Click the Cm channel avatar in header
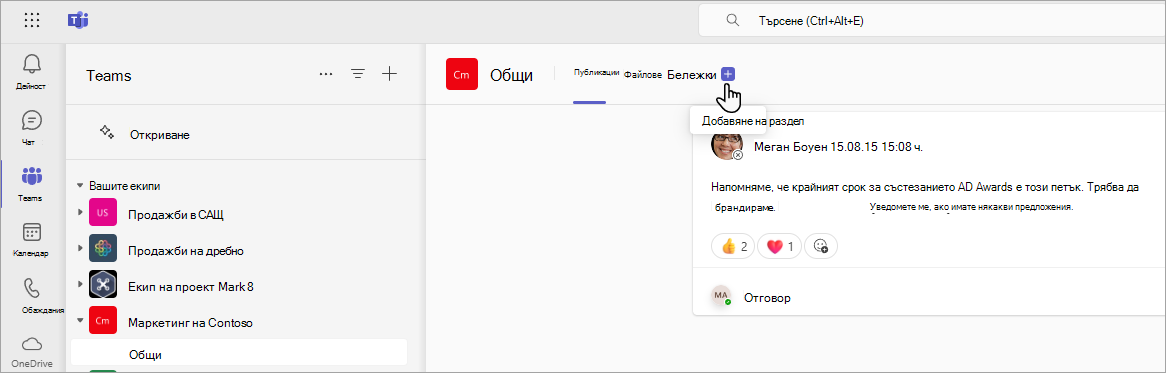Screen dimensions: 1166x373 click(x=462, y=74)
